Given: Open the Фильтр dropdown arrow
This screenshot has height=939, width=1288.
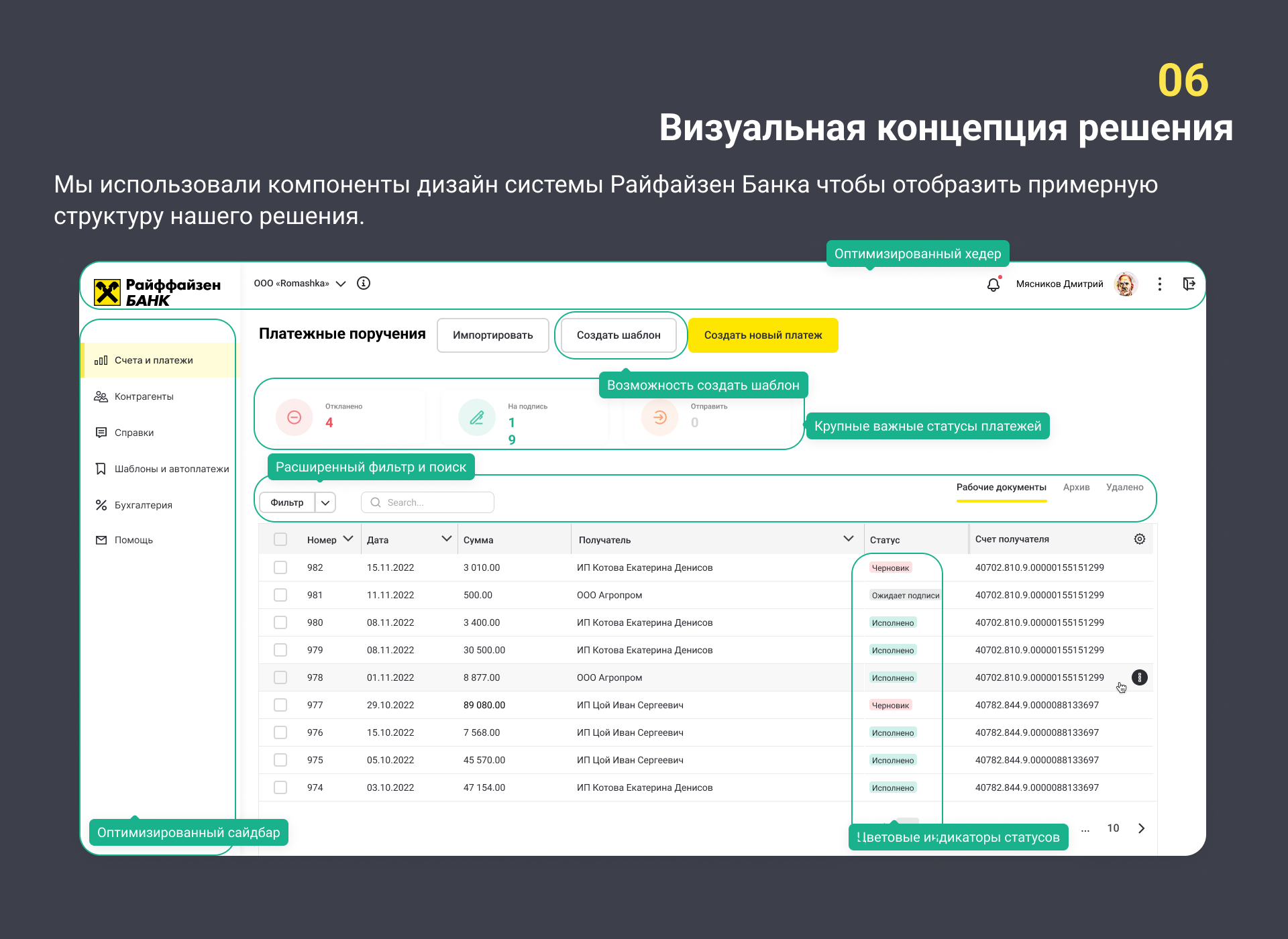Looking at the screenshot, I should 325,502.
